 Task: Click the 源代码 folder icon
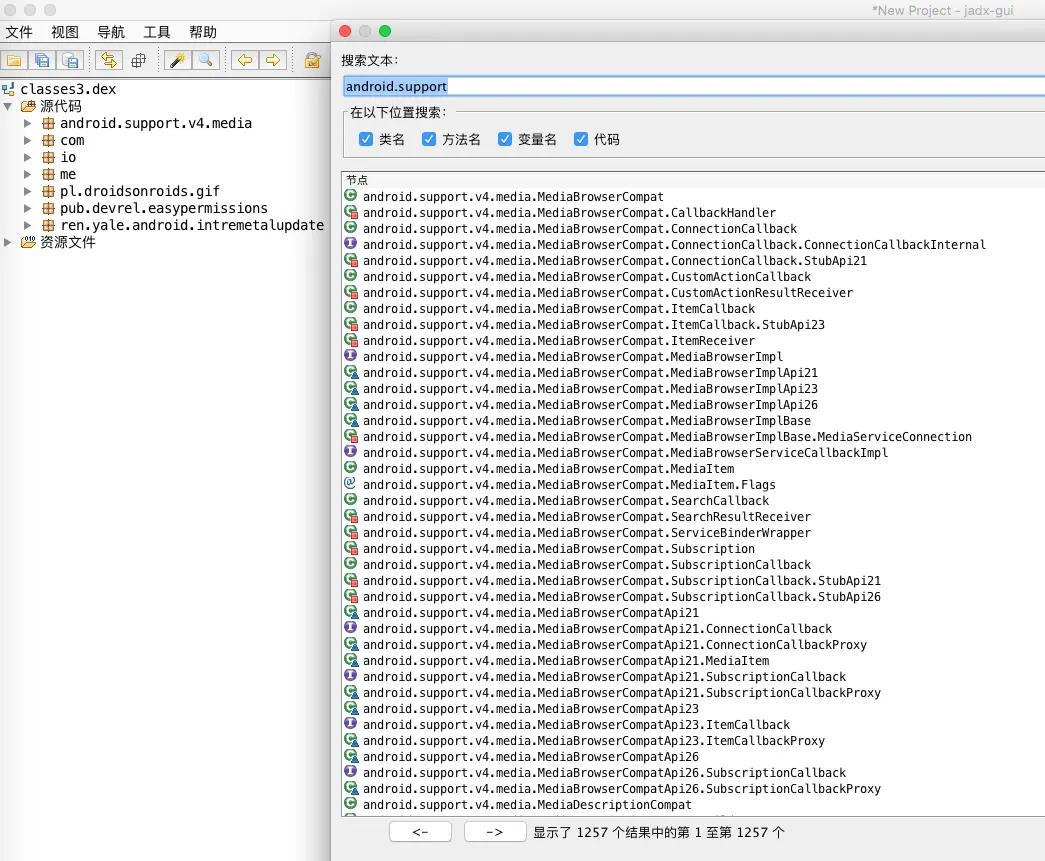28,106
